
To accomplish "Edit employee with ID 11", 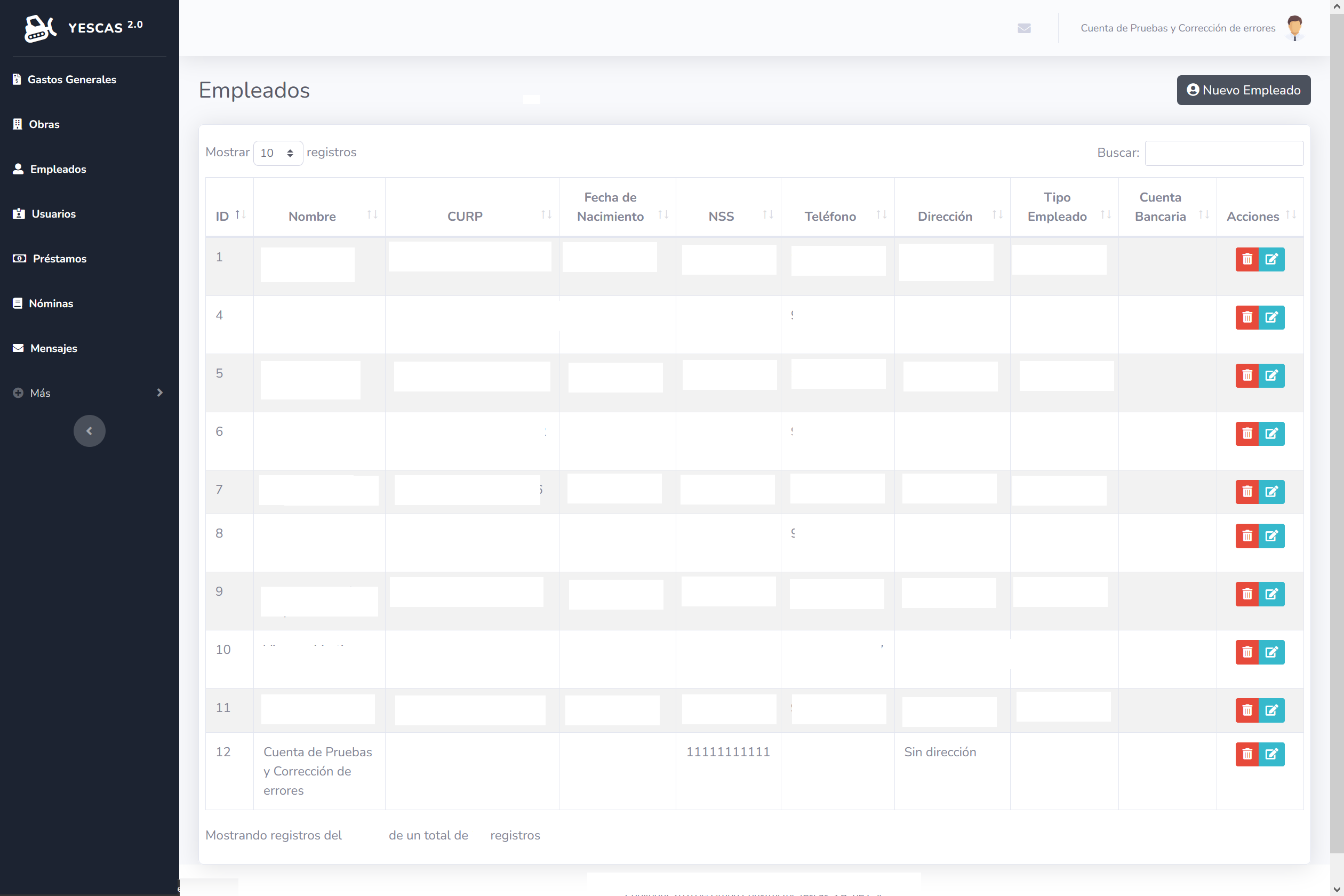I will pos(1271,710).
